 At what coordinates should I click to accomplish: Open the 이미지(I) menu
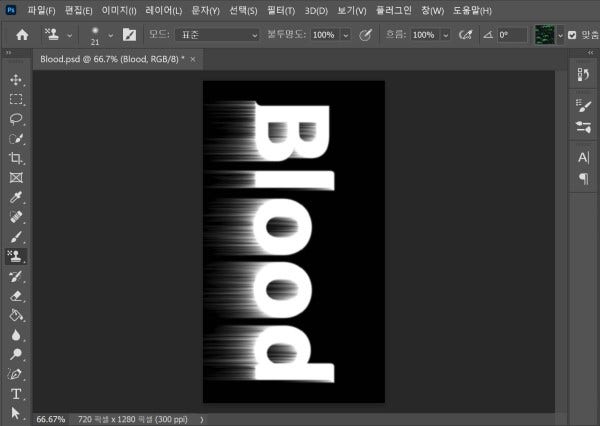[119, 10]
